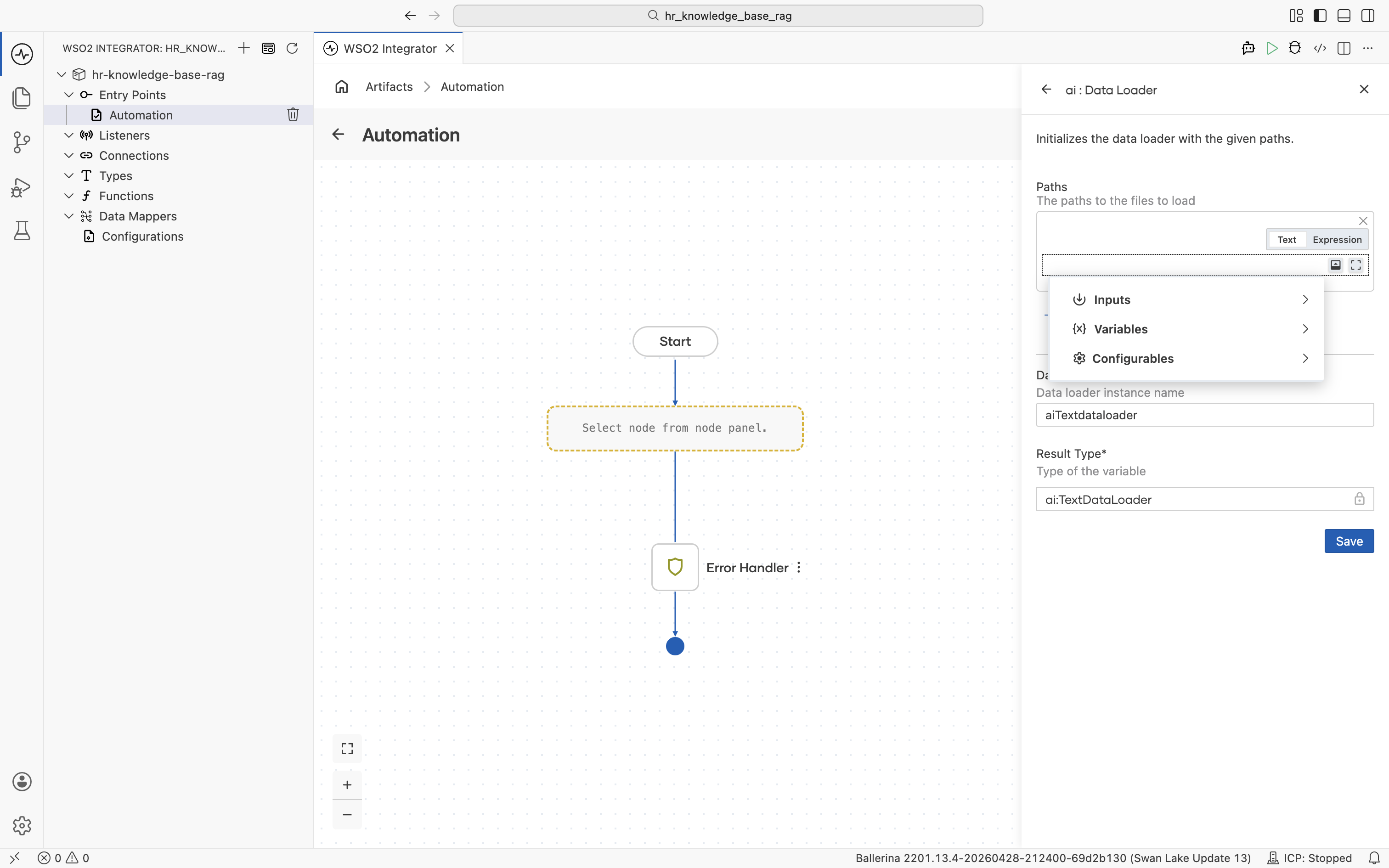
Task: Delete the Automation entry point
Action: pyautogui.click(x=293, y=115)
